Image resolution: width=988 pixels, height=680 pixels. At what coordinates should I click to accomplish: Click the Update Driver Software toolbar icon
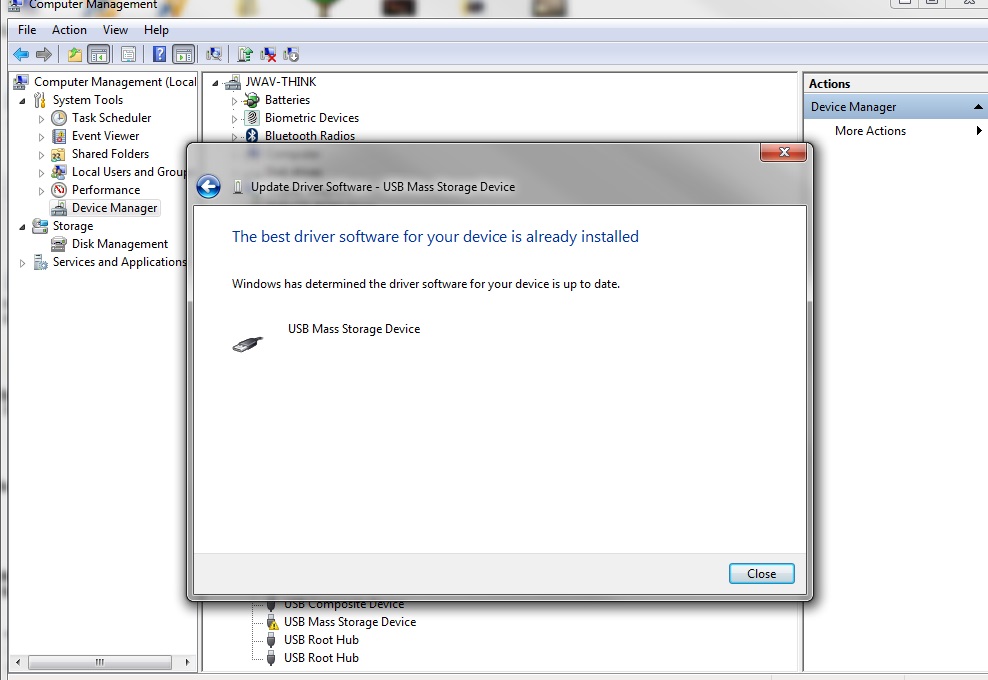tap(245, 54)
